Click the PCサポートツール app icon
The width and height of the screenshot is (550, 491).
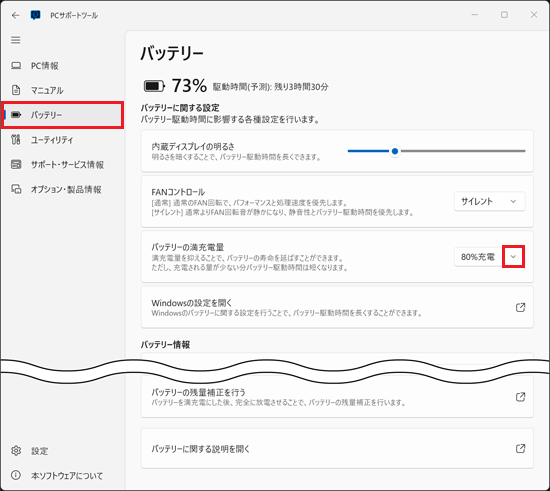(x=35, y=15)
